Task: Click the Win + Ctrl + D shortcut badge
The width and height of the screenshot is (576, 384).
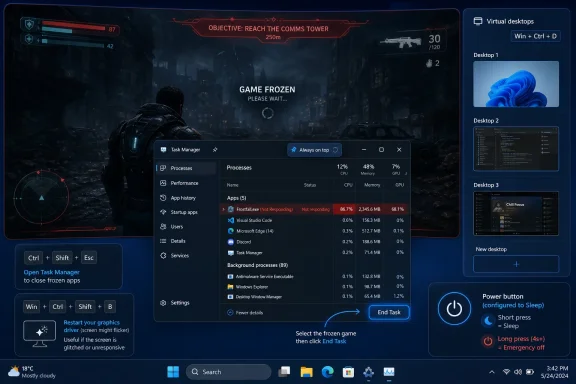Action: (535, 36)
